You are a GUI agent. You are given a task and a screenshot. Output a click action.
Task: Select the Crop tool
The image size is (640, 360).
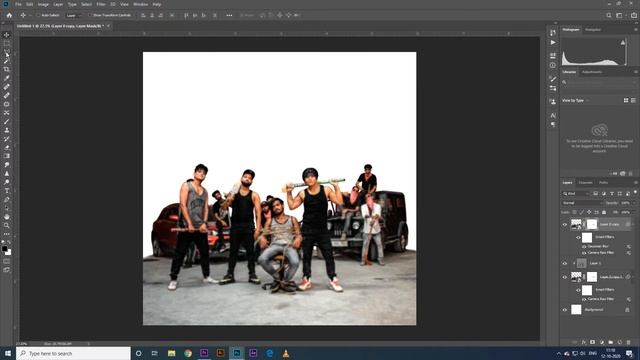[x=7, y=69]
